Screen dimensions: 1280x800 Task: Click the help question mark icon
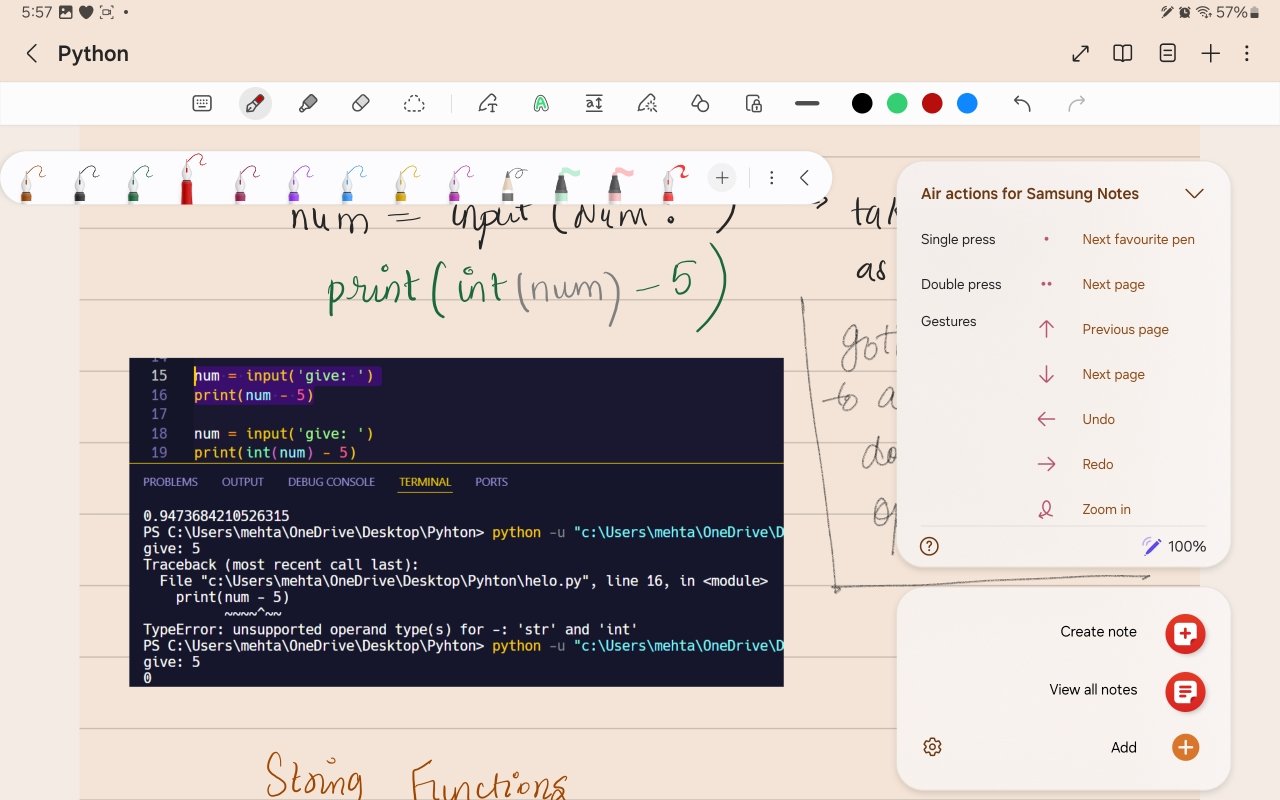coord(929,546)
